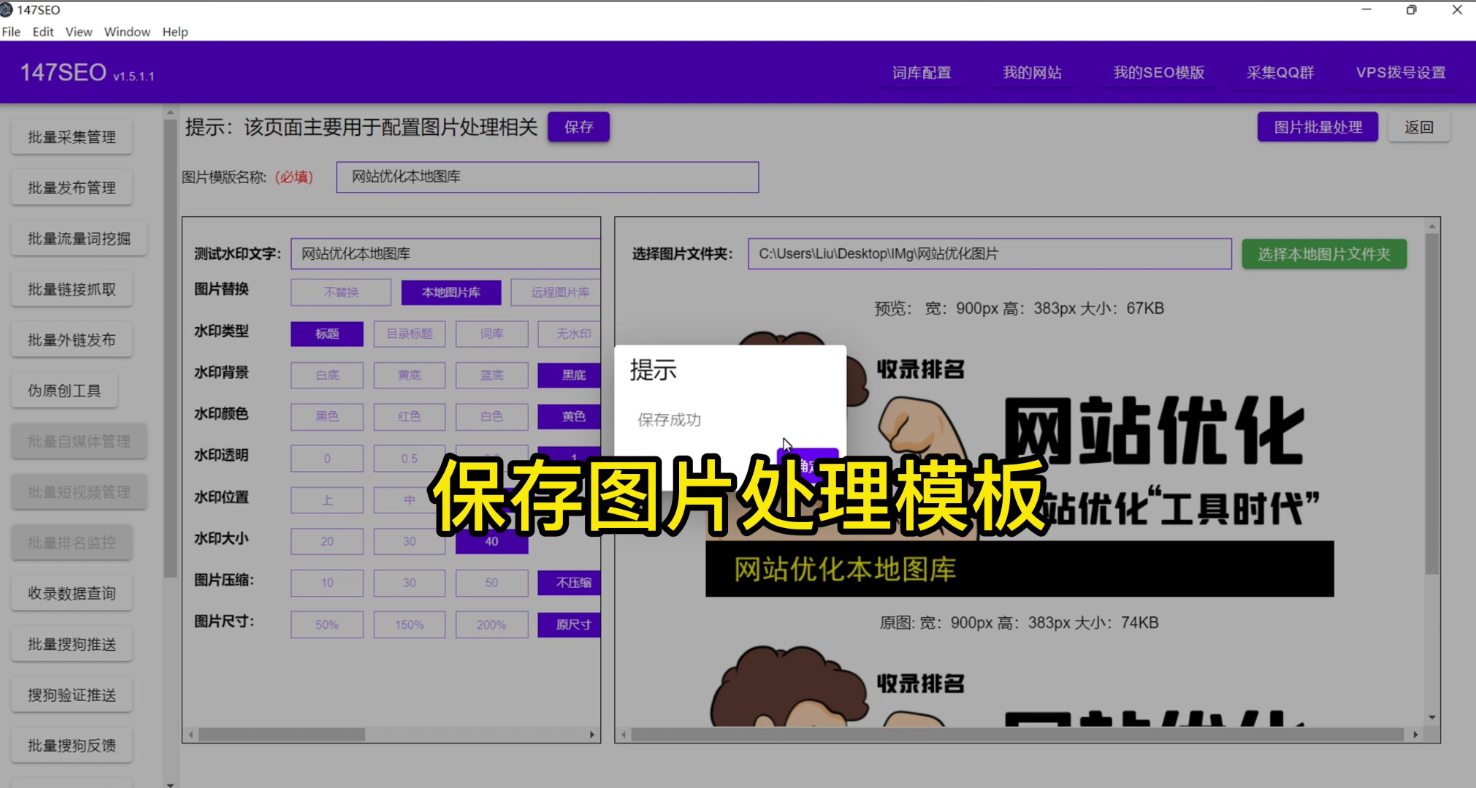The height and width of the screenshot is (788, 1476).
Task: Open VPS拨号设置 in top navigation
Action: tap(1400, 73)
